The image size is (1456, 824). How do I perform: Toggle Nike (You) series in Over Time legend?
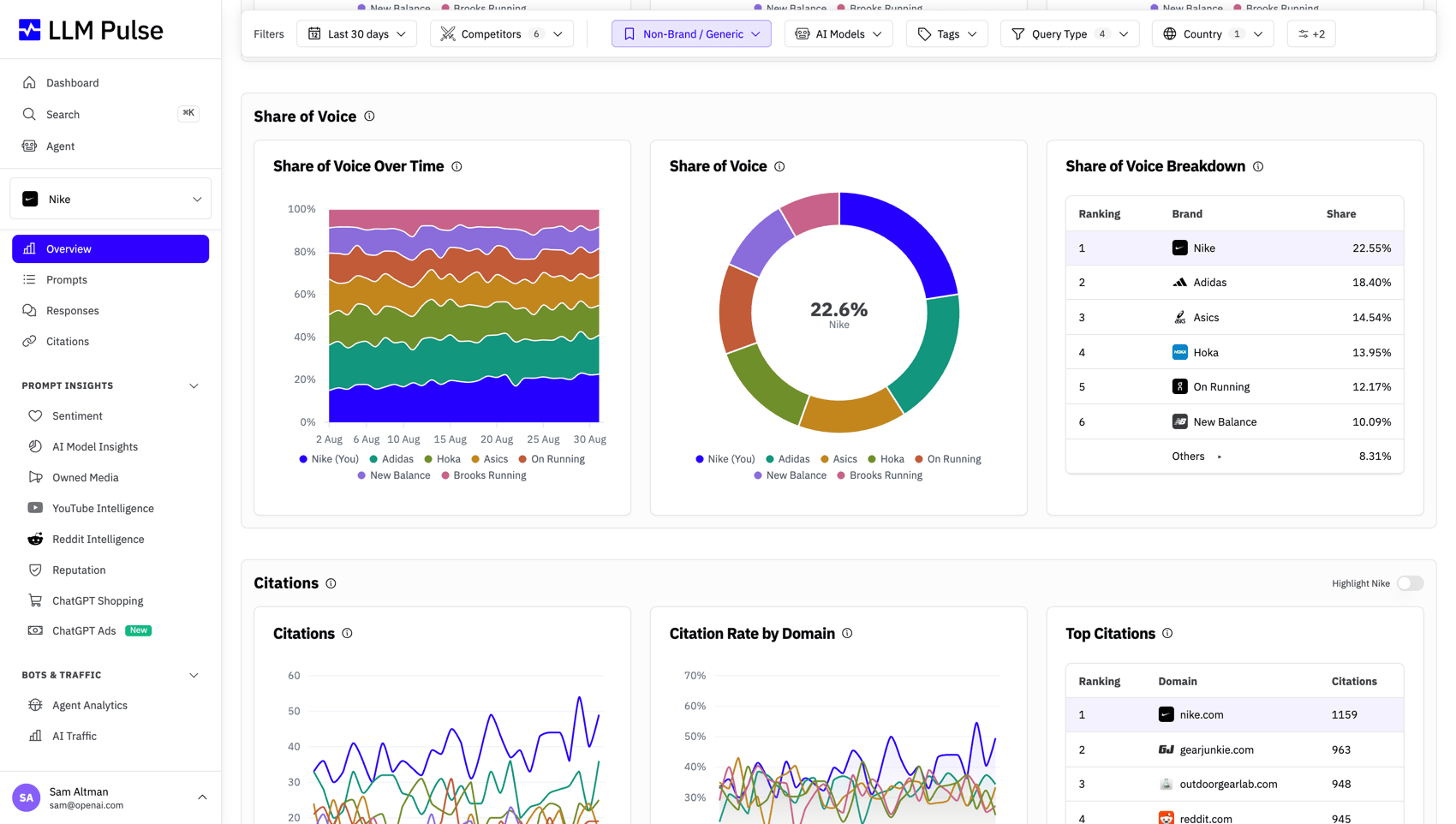329,459
